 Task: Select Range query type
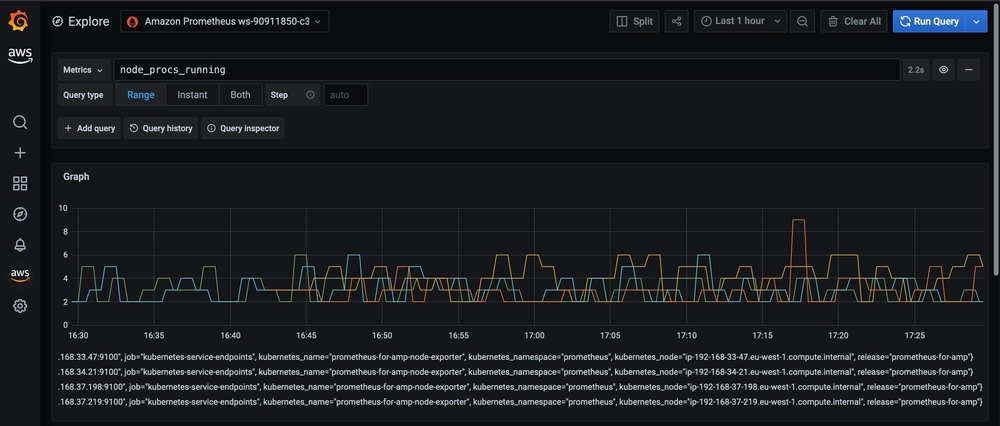[x=141, y=95]
